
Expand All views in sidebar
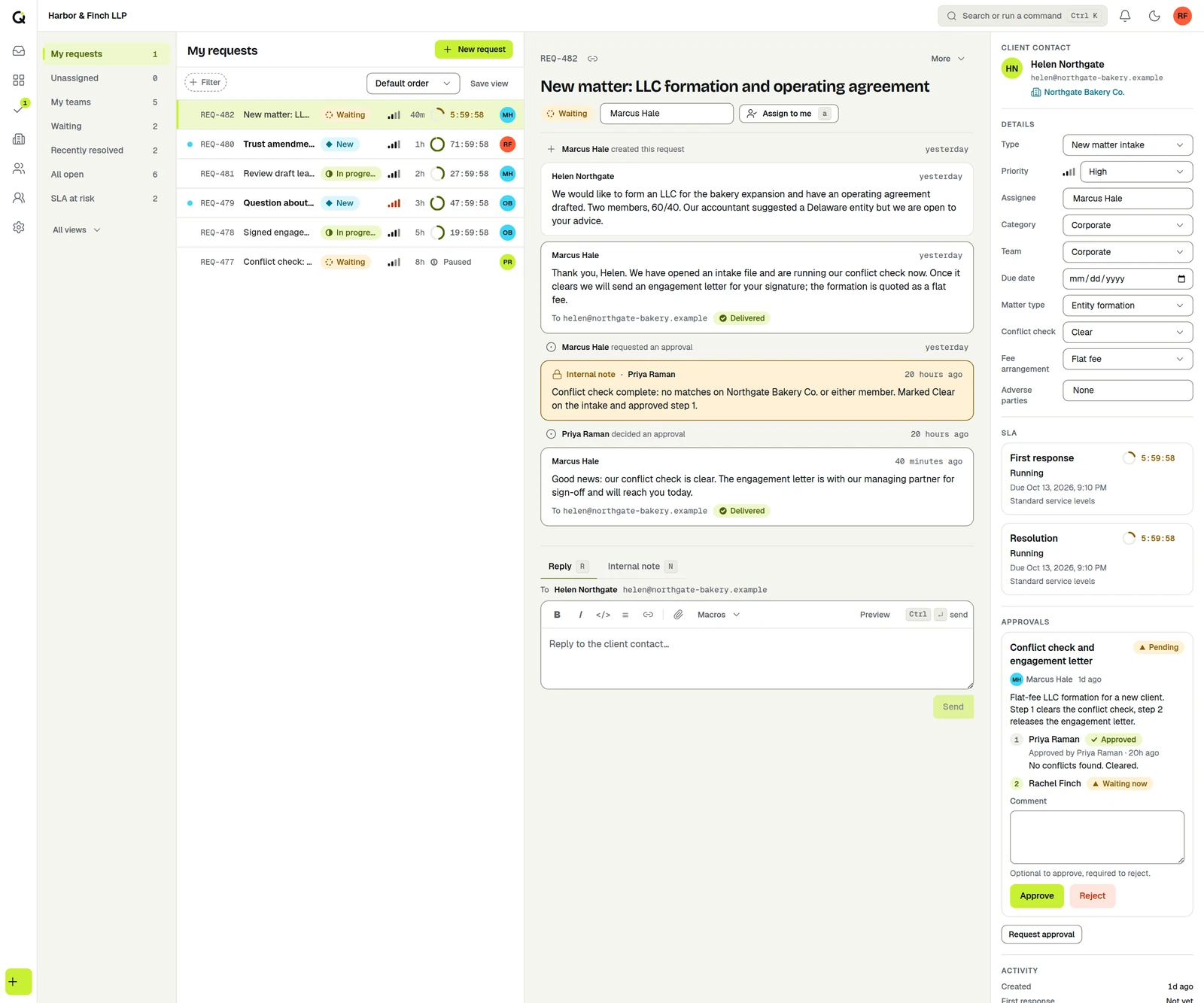coord(76,230)
